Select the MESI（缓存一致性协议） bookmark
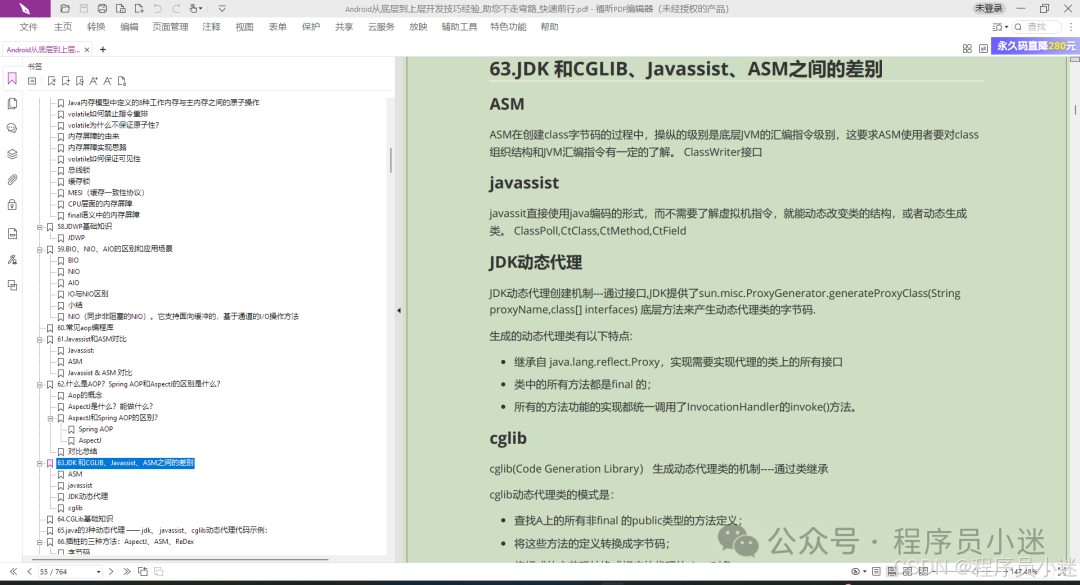This screenshot has height=585, width=1080. pos(106,193)
